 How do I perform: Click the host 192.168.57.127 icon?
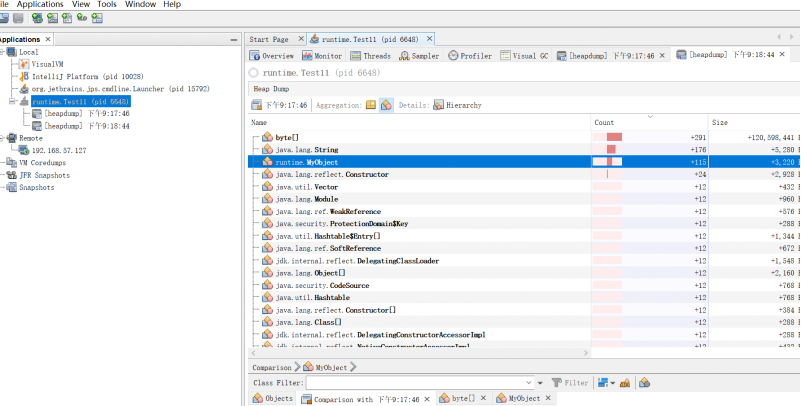[24, 150]
